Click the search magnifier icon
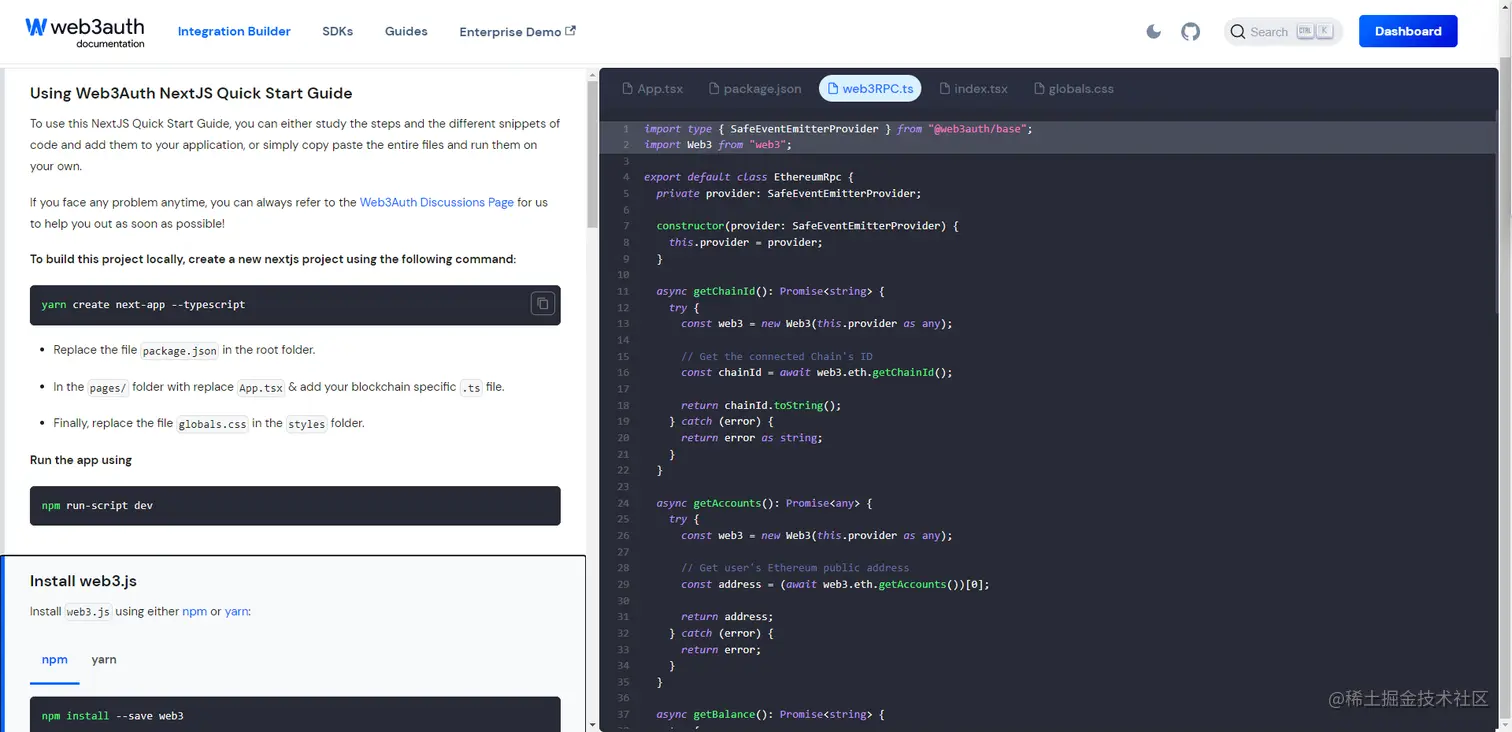1512x732 pixels. tap(1238, 32)
